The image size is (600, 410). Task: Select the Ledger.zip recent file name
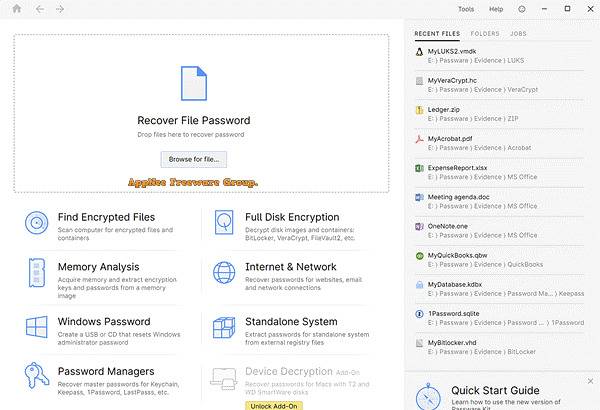[443, 109]
